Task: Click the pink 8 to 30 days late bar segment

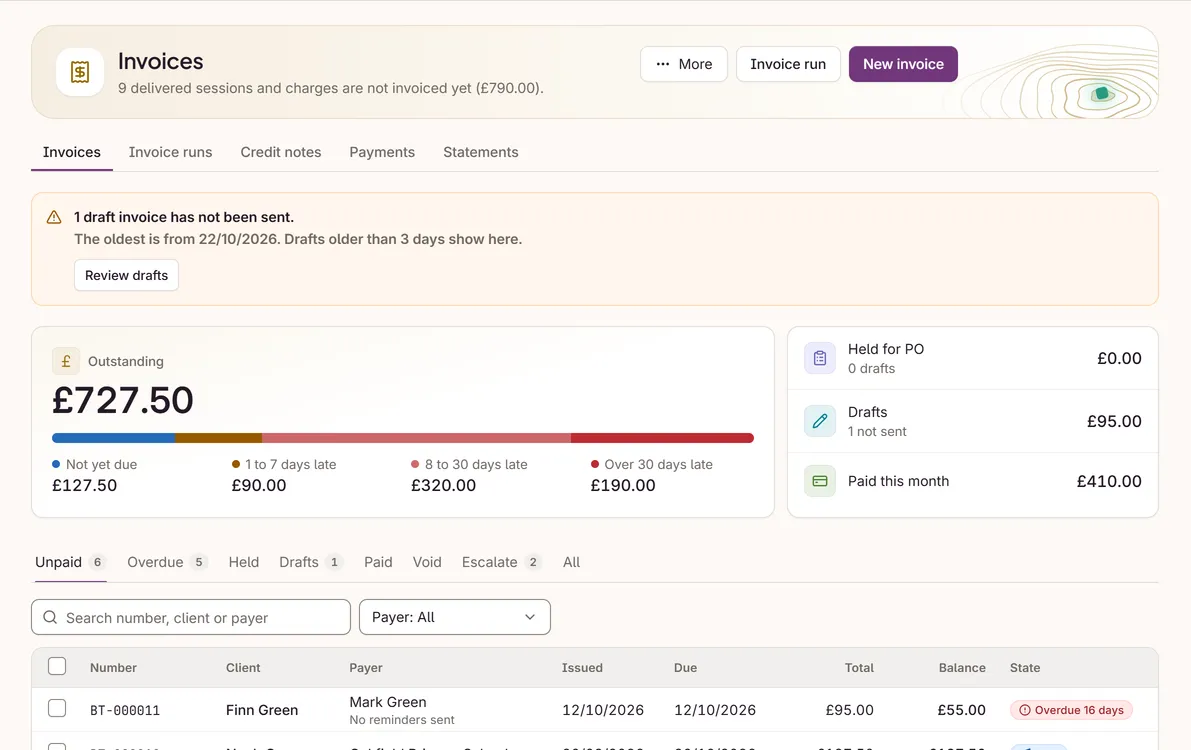Action: 416,438
